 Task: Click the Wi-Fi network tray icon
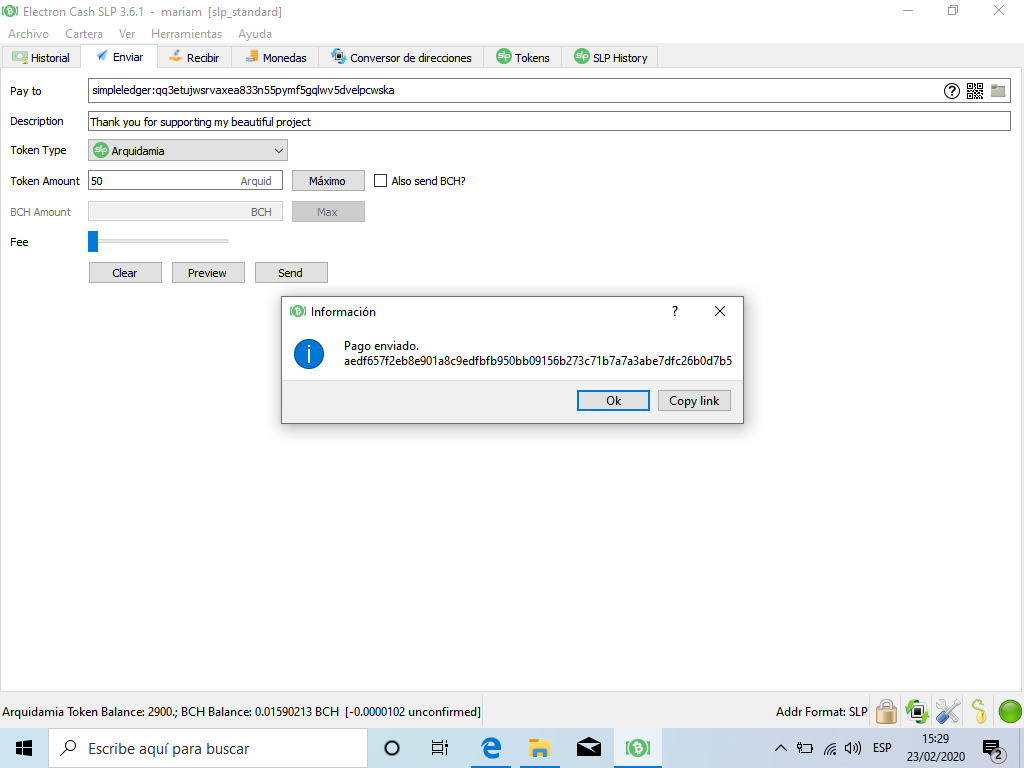click(830, 748)
